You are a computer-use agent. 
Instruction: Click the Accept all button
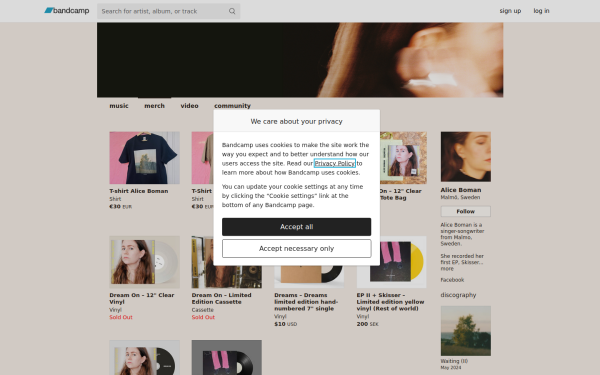point(297,227)
